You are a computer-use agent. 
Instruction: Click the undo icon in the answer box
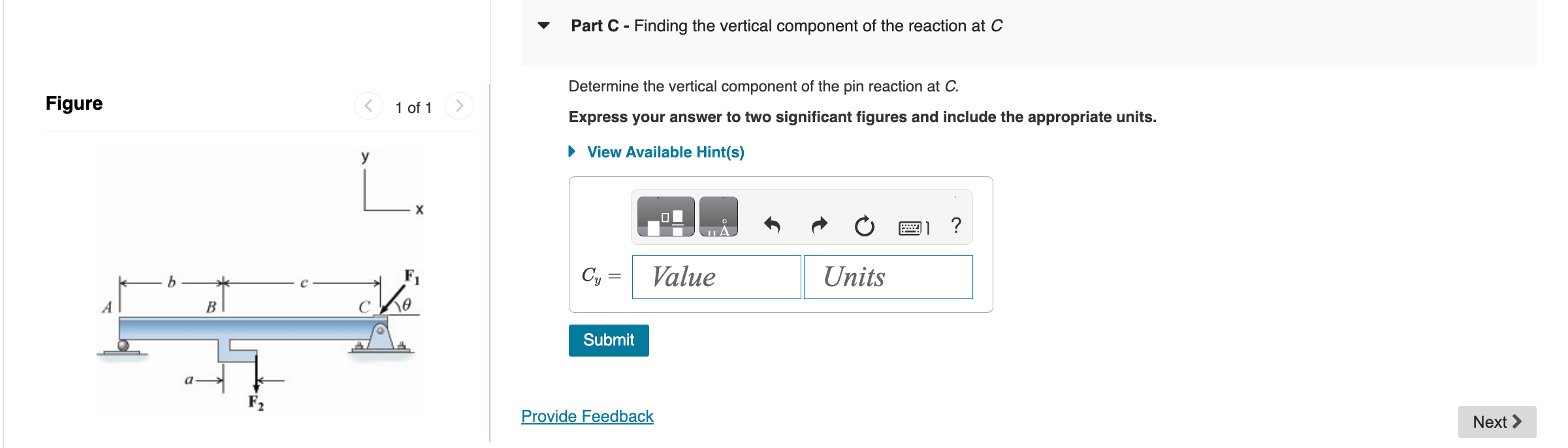[771, 225]
